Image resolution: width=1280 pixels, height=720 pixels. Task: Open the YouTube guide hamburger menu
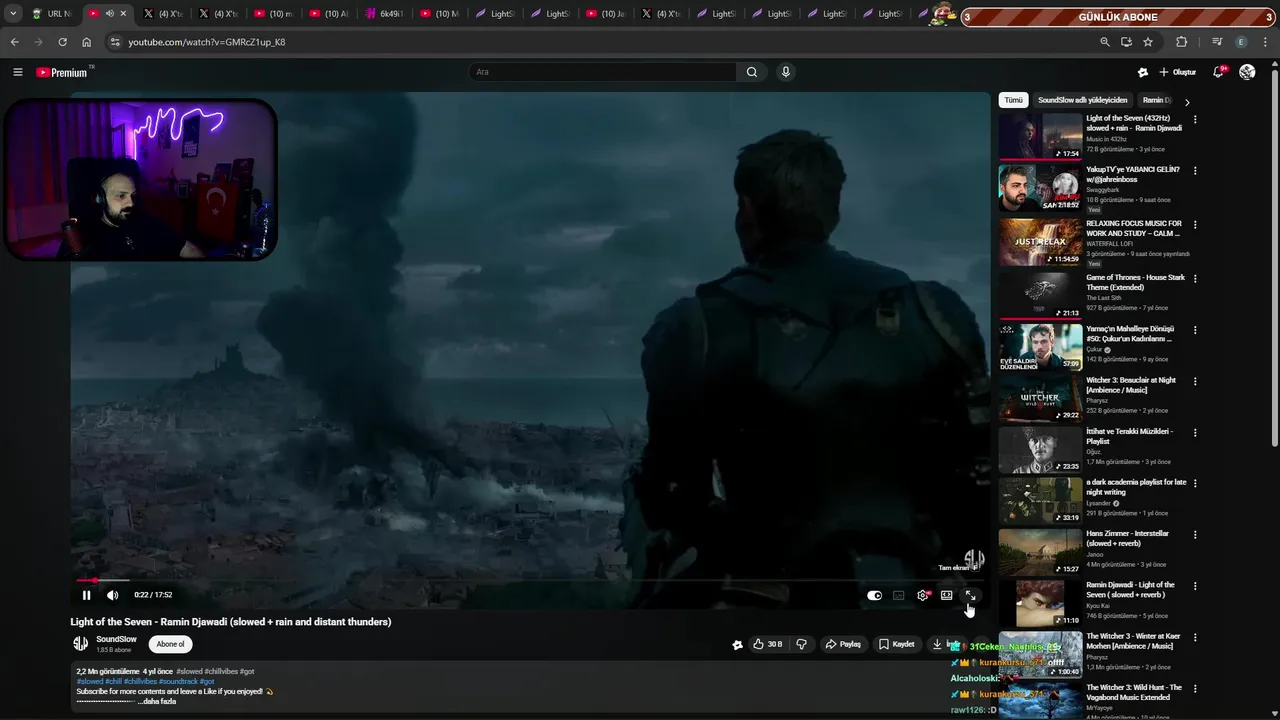click(17, 72)
